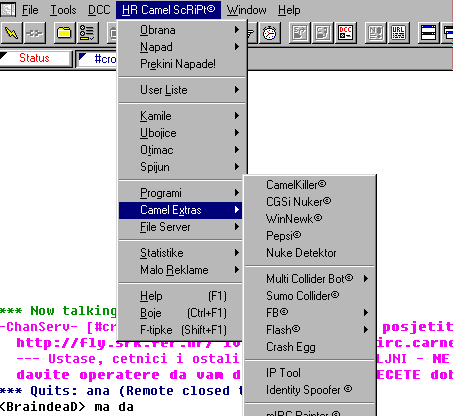
Task: Choose F-tipke (Shift+F1) menu entry
Action: click(181, 330)
